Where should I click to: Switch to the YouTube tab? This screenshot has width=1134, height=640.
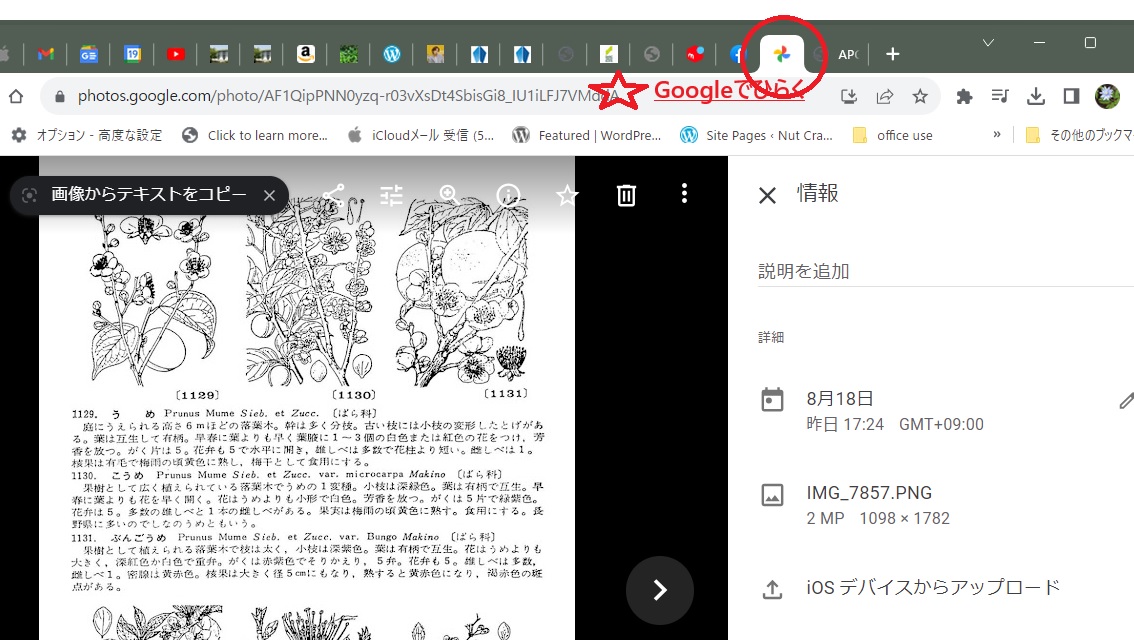coord(176,54)
